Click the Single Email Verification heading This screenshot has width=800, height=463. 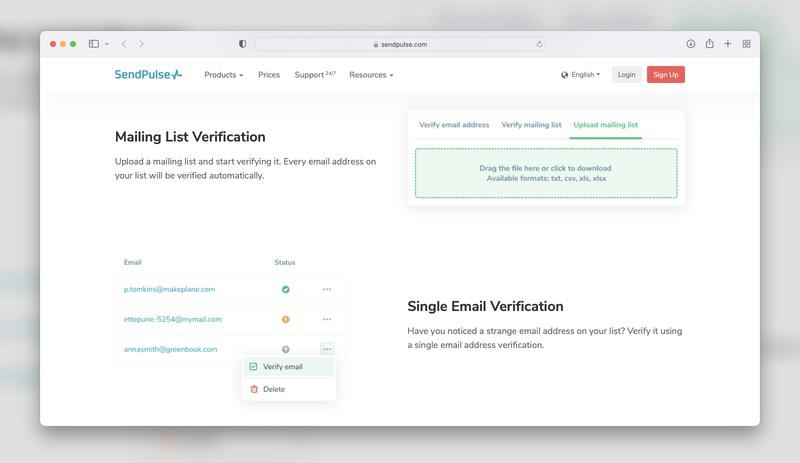pyautogui.click(x=485, y=306)
